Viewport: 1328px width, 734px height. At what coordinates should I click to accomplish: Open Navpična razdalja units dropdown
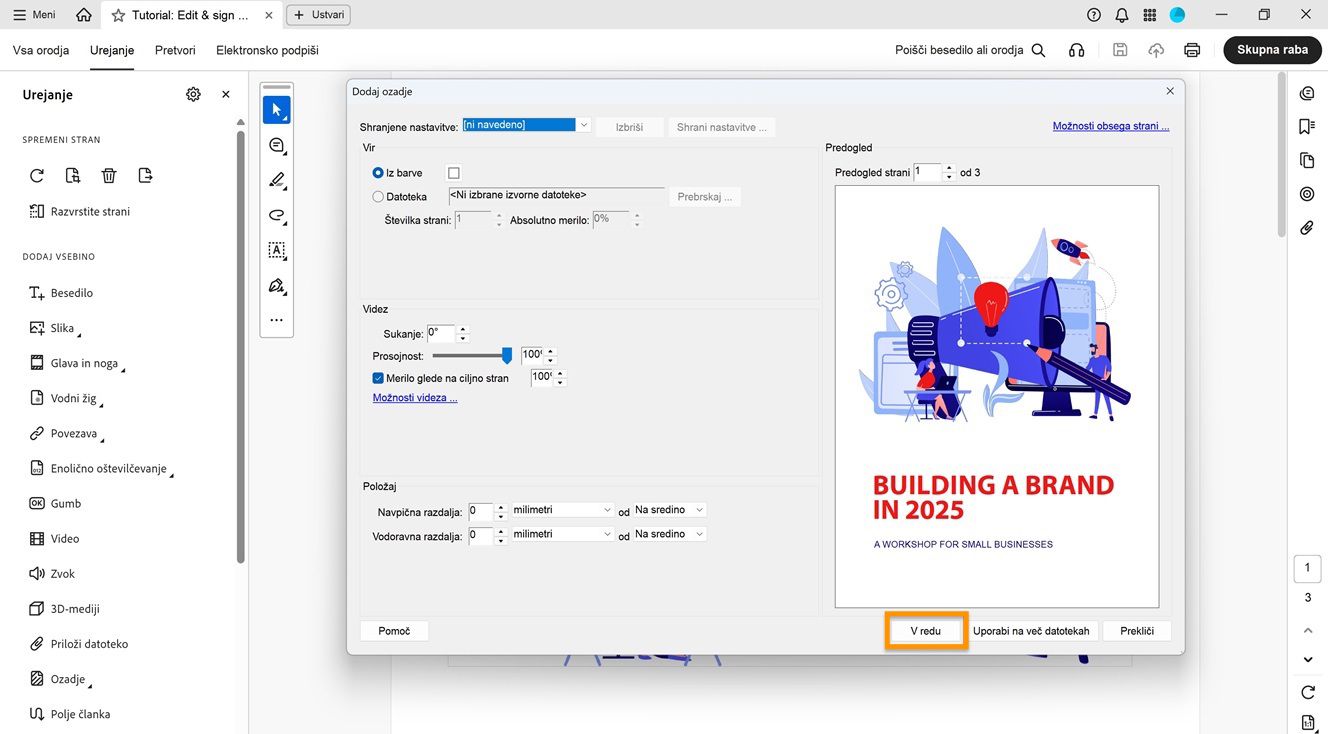click(x=563, y=510)
